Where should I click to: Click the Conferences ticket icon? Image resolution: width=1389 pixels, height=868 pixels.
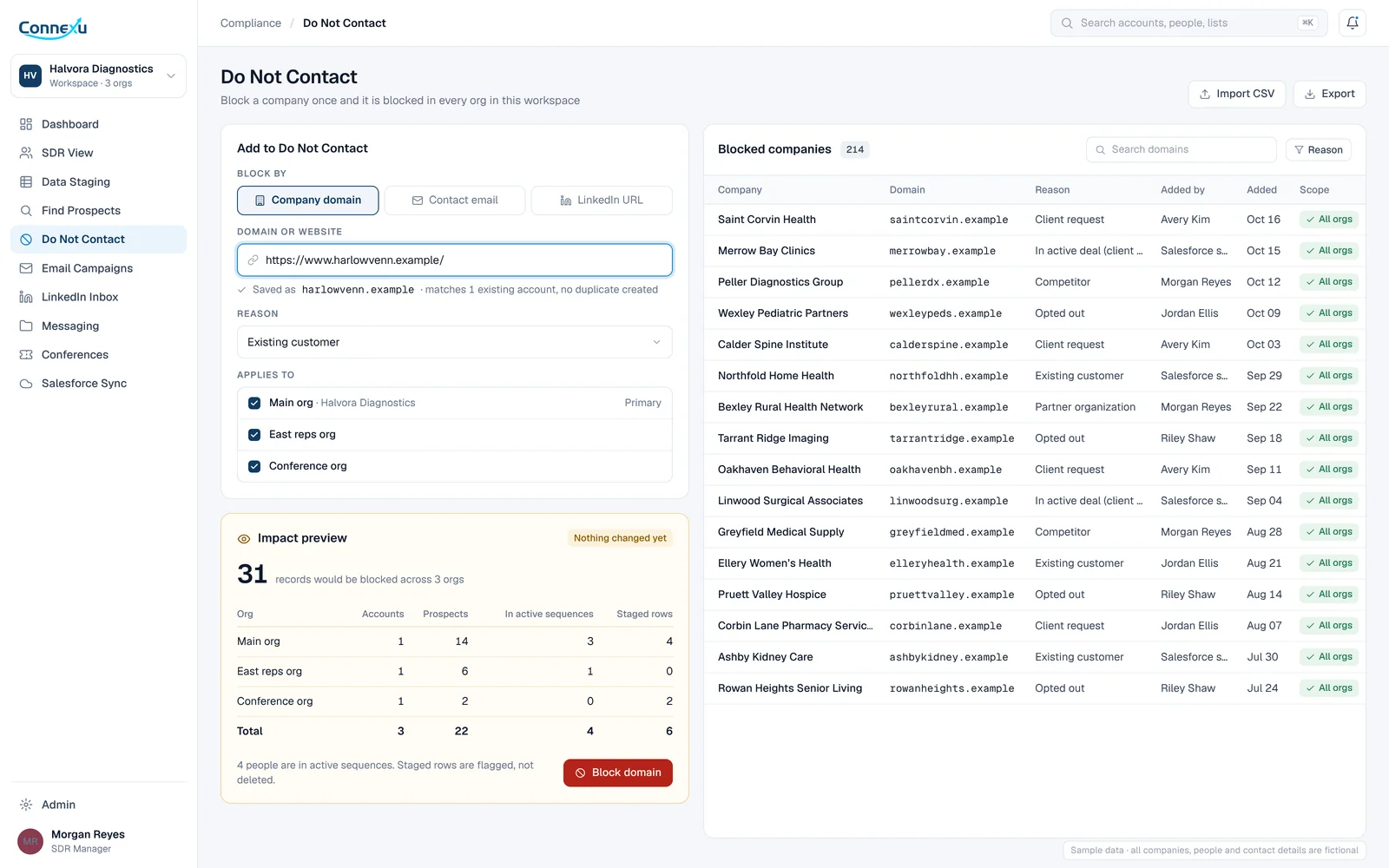[26, 354]
